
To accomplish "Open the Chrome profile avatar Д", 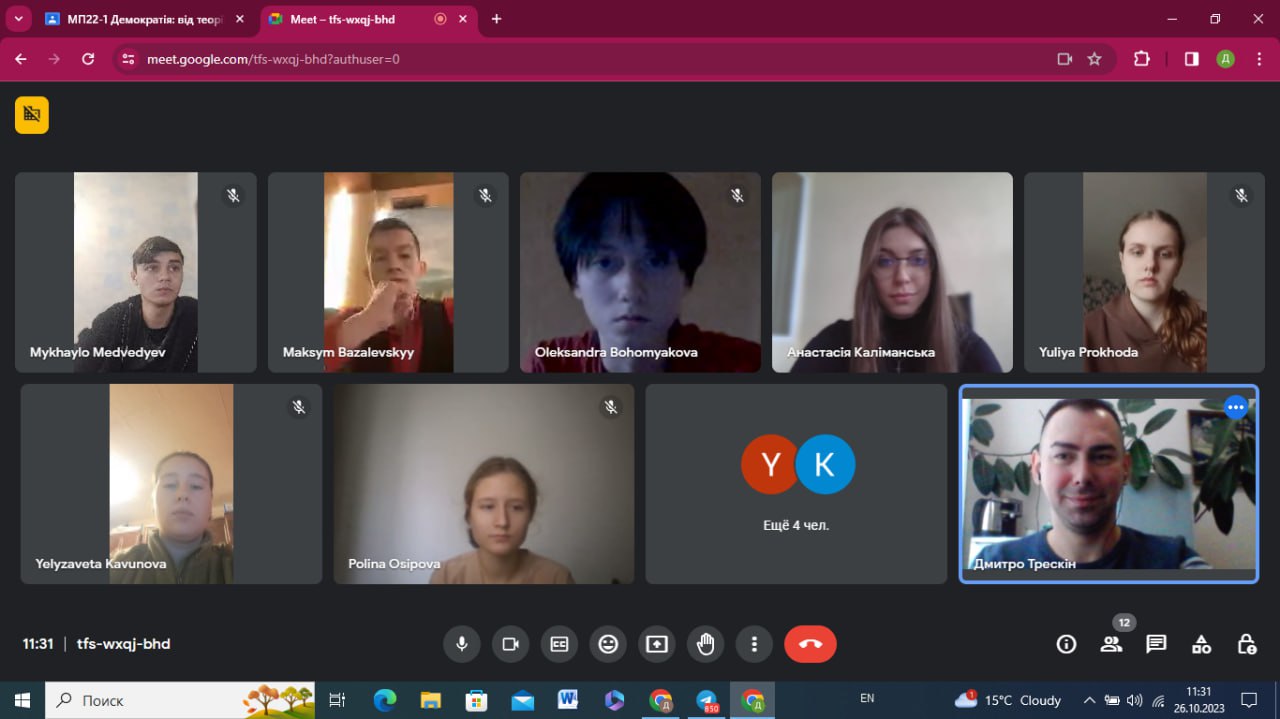I will pyautogui.click(x=1225, y=59).
